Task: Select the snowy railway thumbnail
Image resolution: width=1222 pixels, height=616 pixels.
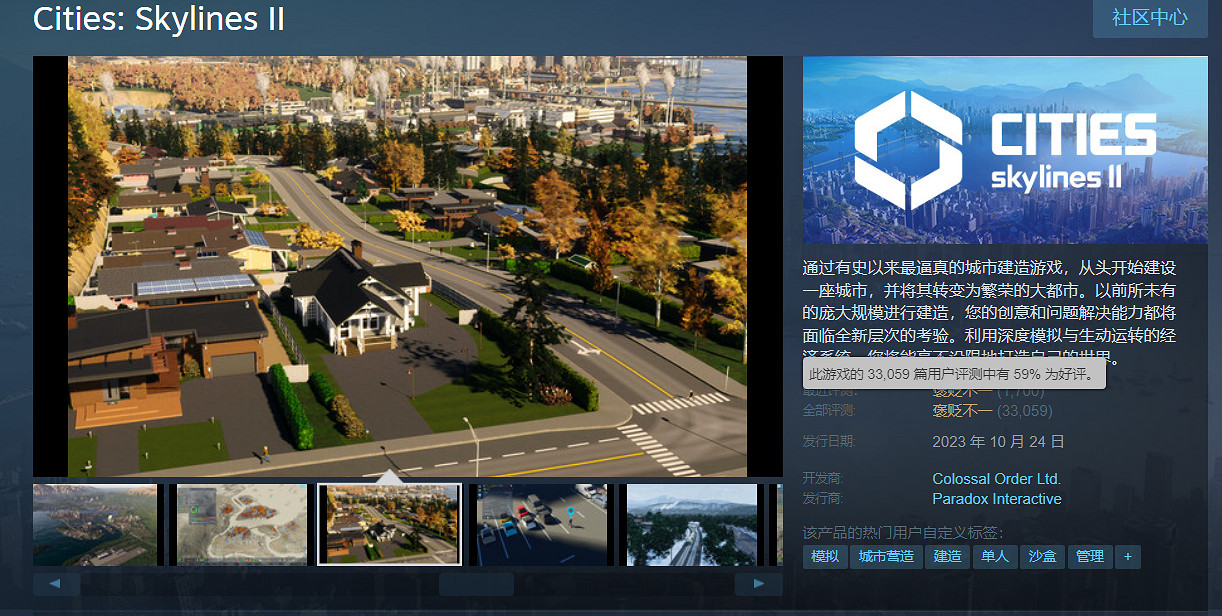Action: pos(691,525)
